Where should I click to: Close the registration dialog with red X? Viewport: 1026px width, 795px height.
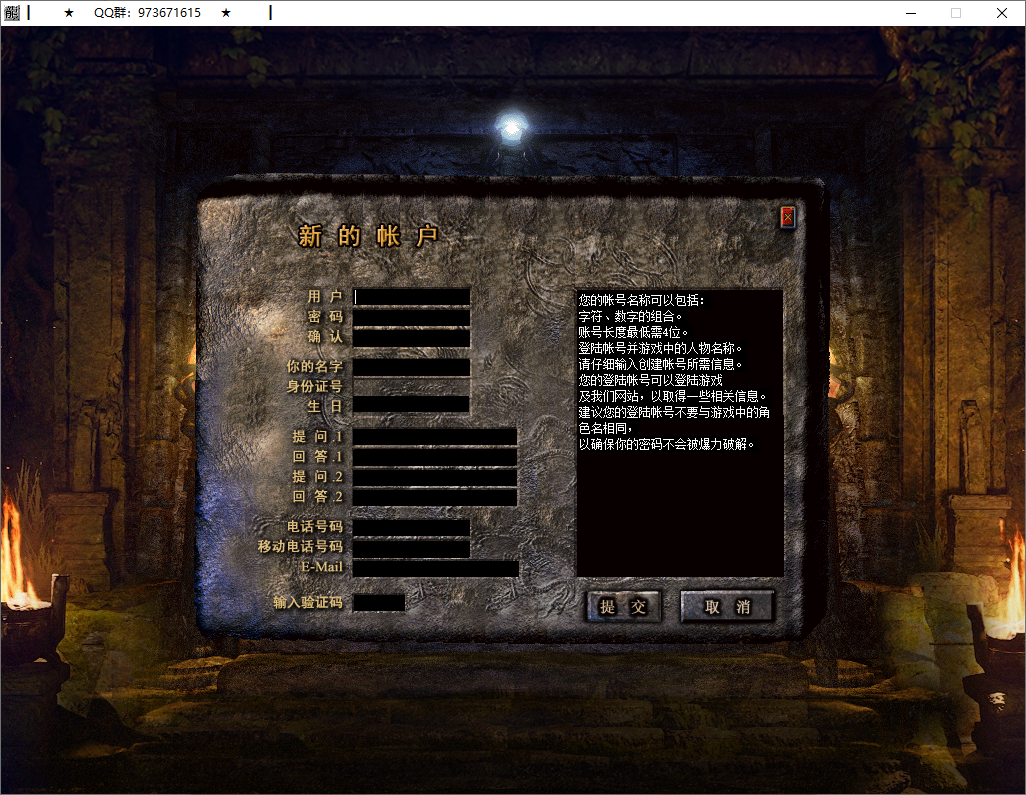click(787, 218)
